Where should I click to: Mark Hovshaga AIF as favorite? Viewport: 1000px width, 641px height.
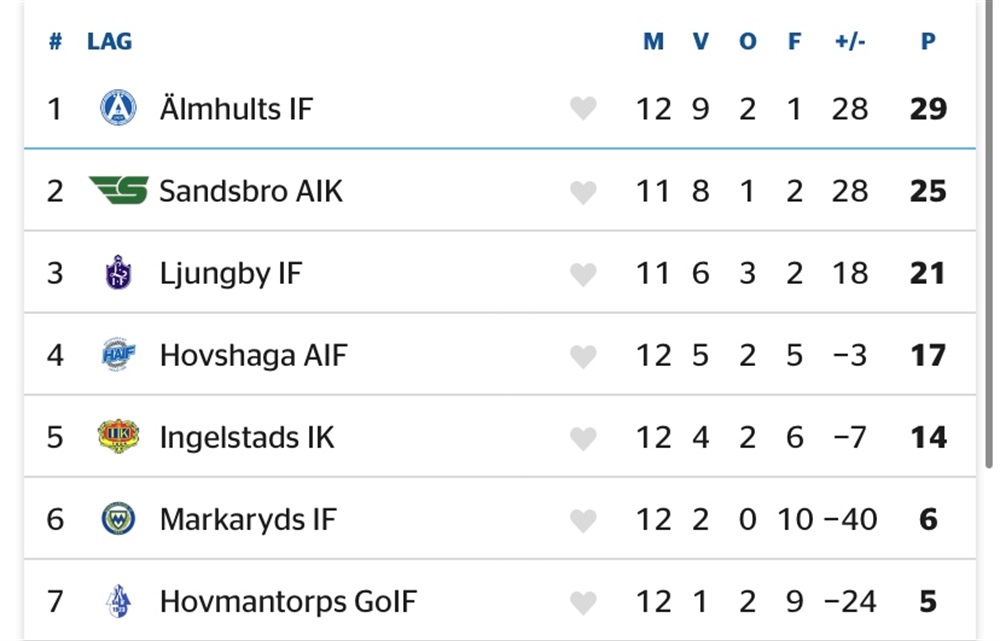coord(583,357)
